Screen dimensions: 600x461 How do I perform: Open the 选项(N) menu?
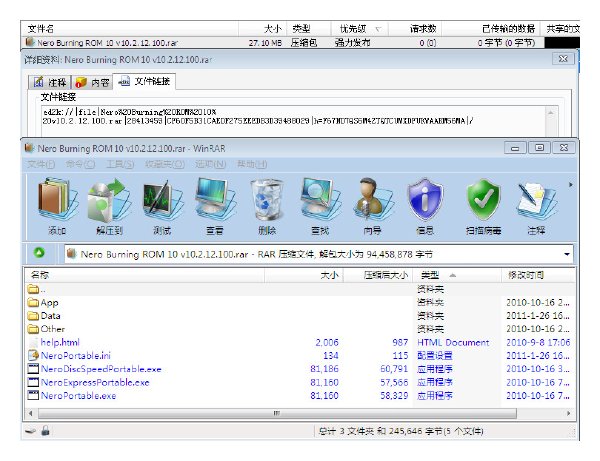210,164
